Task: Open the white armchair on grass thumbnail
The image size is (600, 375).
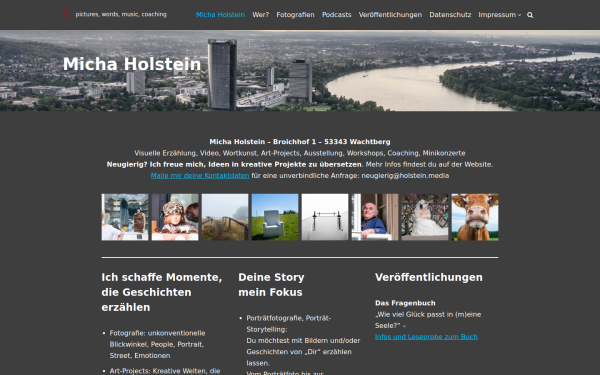Action: (275, 217)
